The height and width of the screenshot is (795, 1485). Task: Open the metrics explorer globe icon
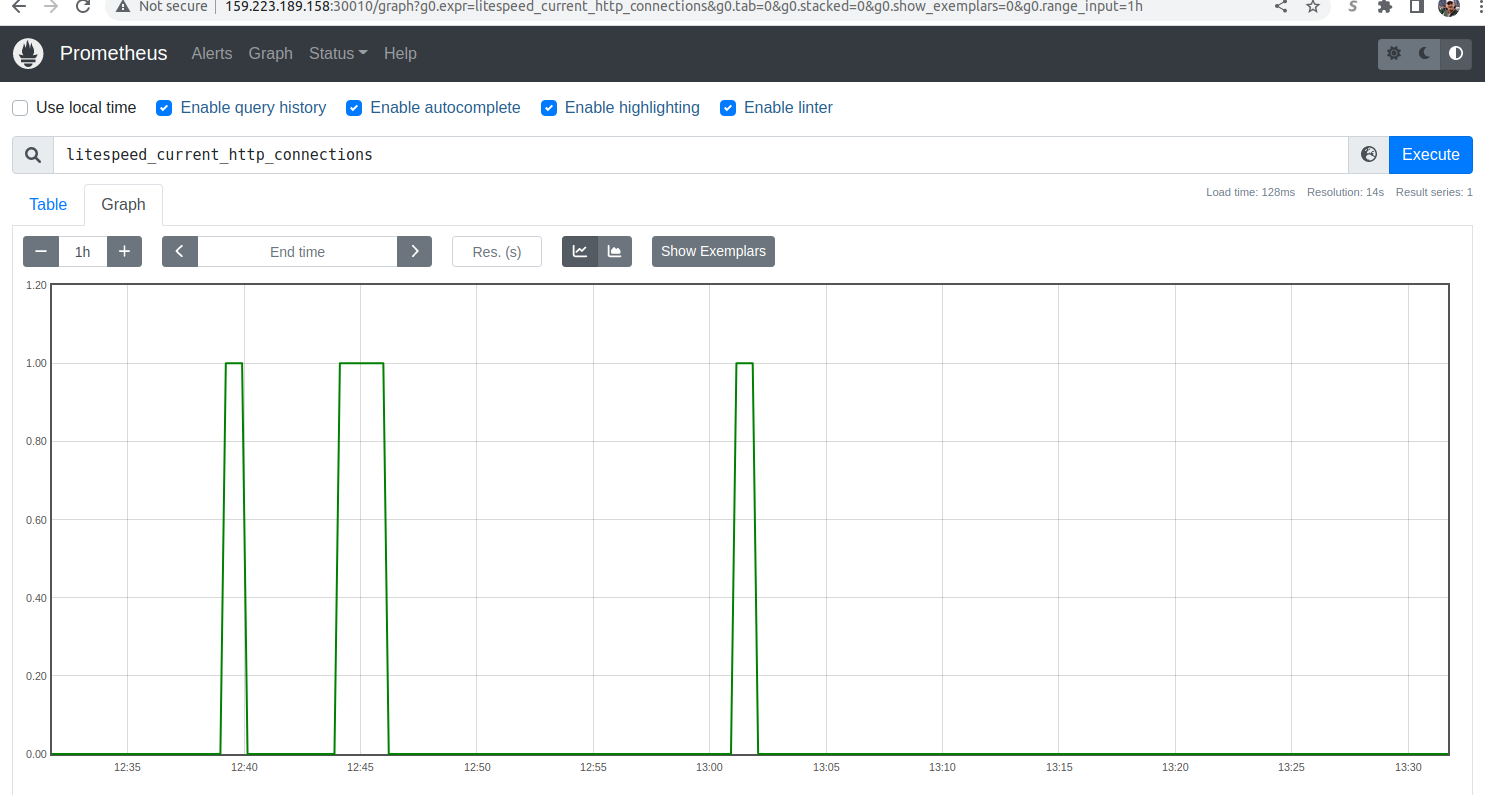tap(1369, 155)
